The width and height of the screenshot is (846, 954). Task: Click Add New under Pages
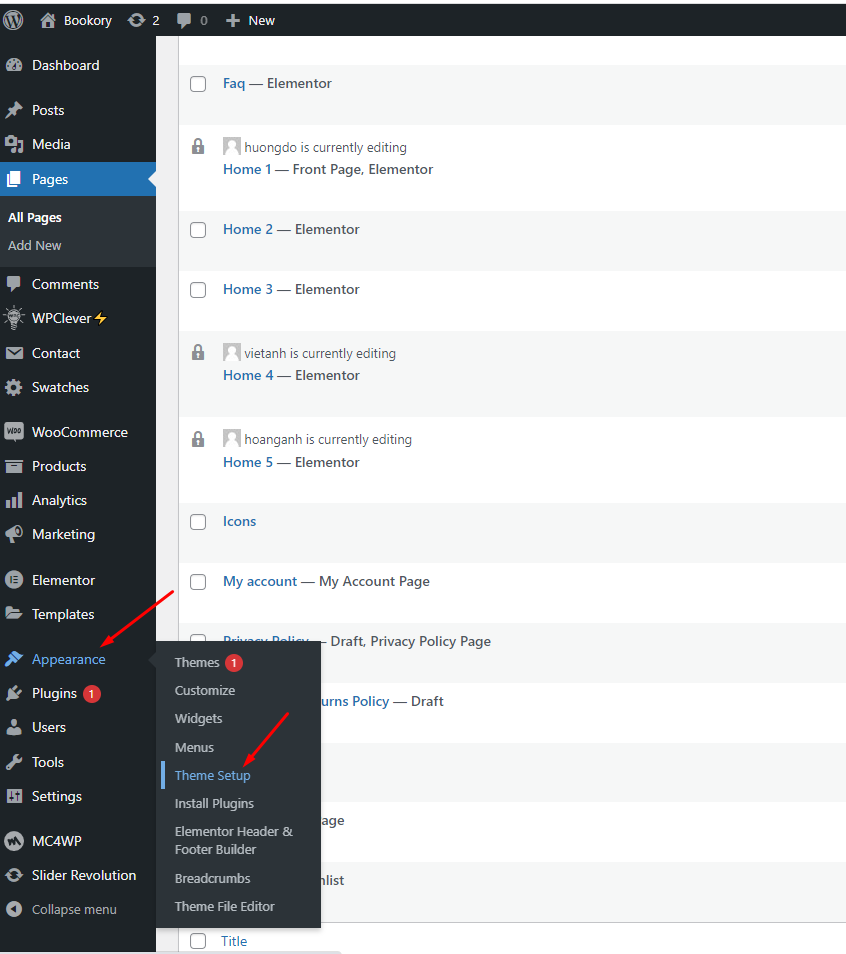coord(35,245)
